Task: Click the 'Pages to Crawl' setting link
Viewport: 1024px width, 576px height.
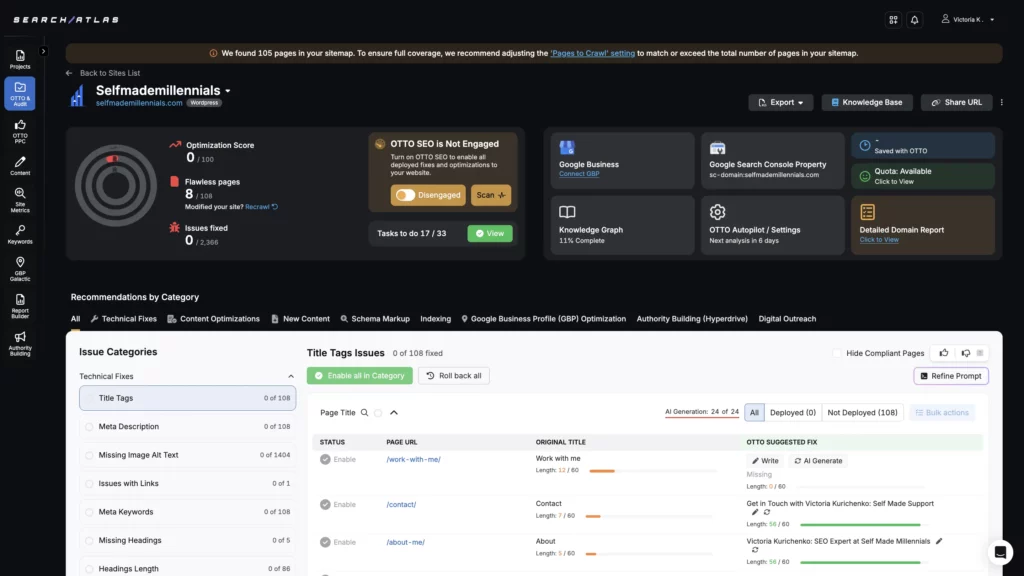Action: click(592, 53)
